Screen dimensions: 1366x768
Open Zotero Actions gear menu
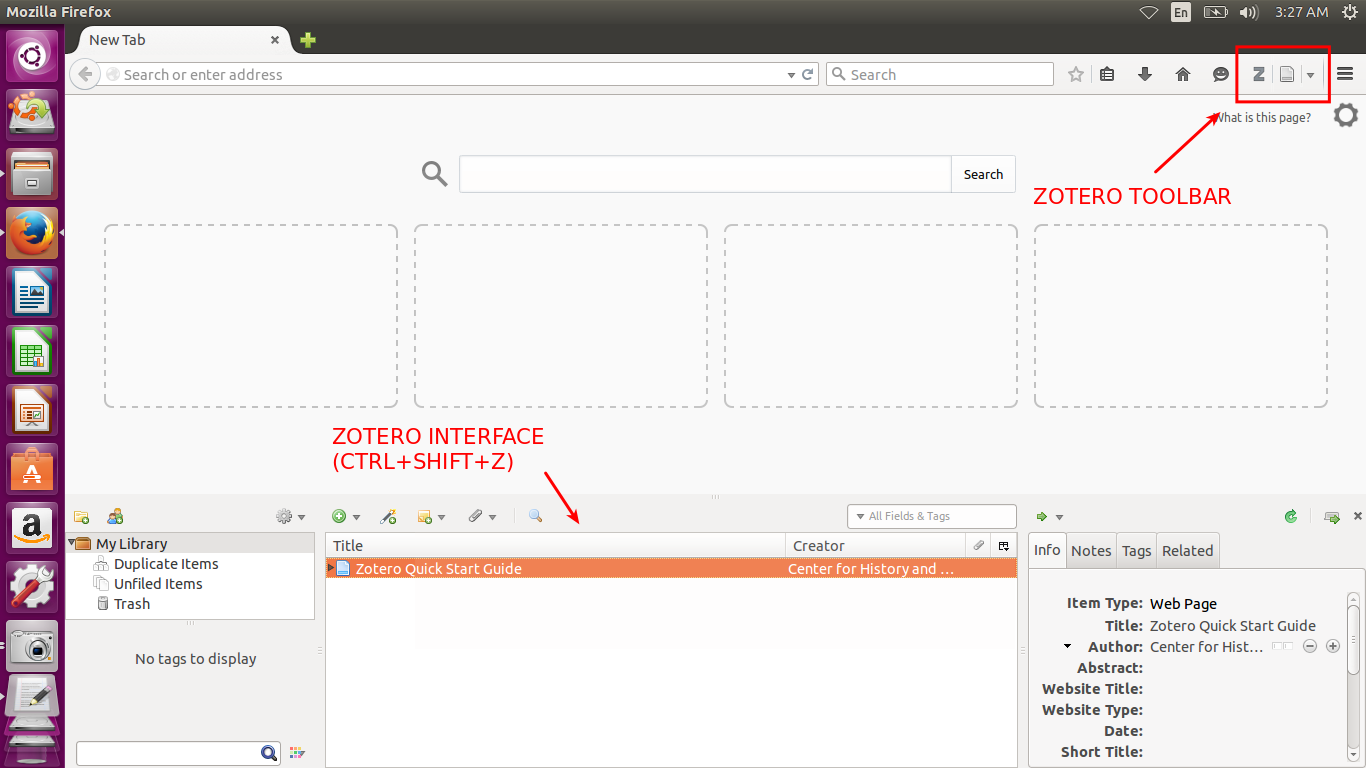(290, 516)
